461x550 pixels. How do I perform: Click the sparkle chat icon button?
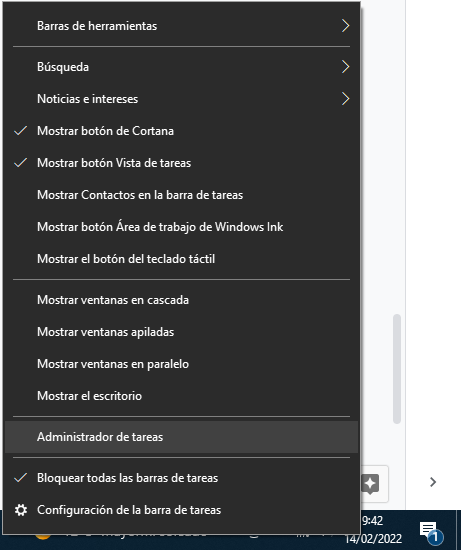click(x=370, y=484)
